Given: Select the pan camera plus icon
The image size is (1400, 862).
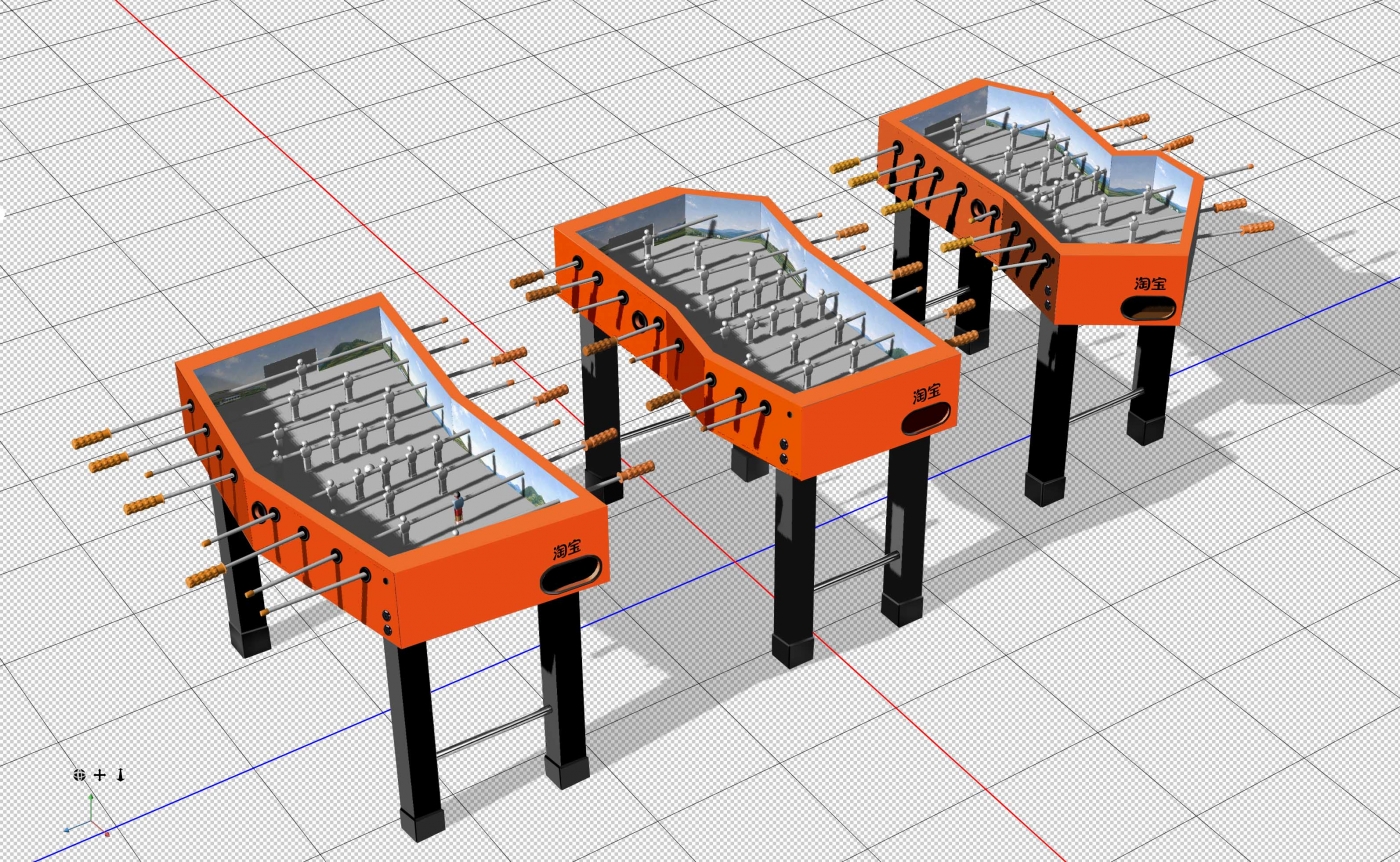Looking at the screenshot, I should (100, 775).
